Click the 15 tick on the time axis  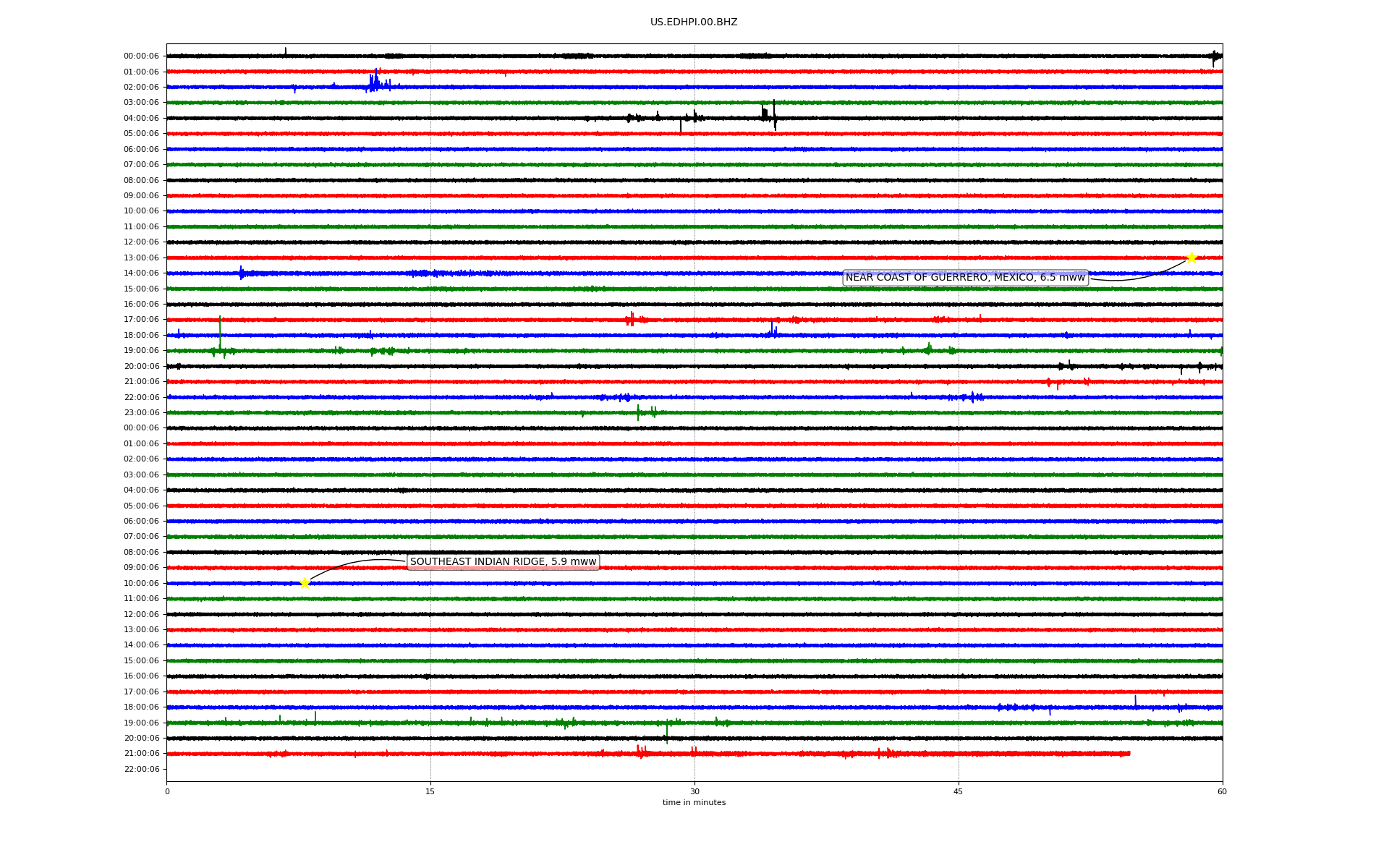430,791
